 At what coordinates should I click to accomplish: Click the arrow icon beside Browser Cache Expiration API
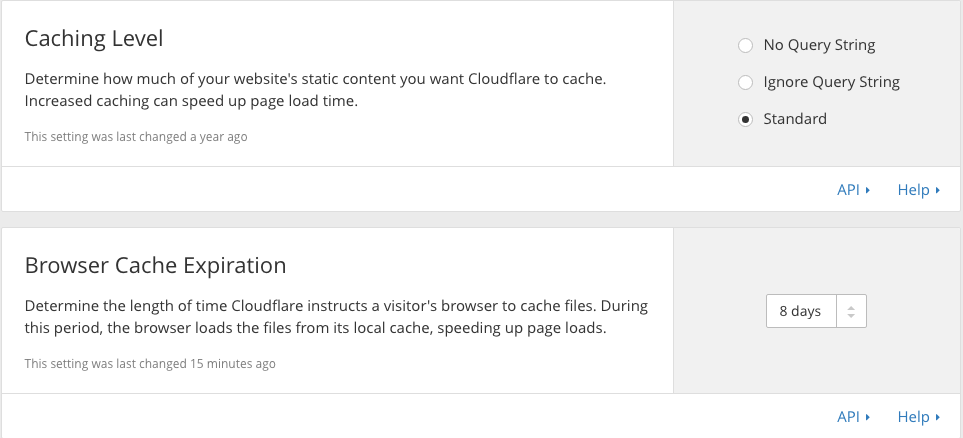click(868, 417)
